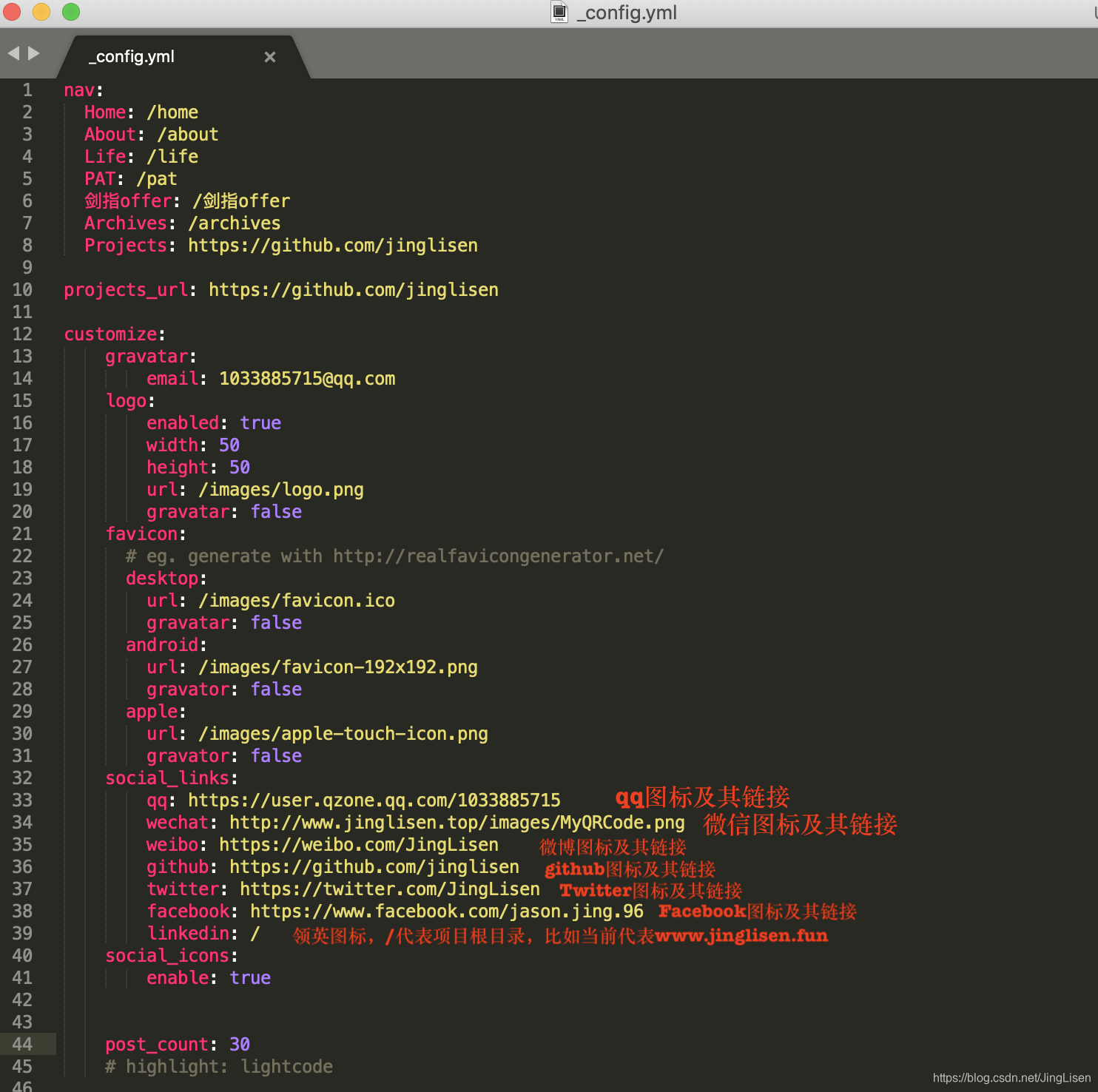Click the facebook jason.jing.96 URL
Viewport: 1098px width, 1092px height.
447,911
